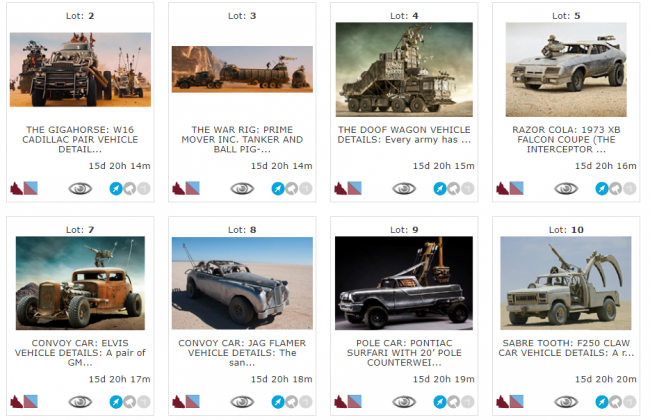This screenshot has width=650, height=420.
Task: Click the blue circular bid icon on Lot 2
Action: pyautogui.click(x=116, y=189)
